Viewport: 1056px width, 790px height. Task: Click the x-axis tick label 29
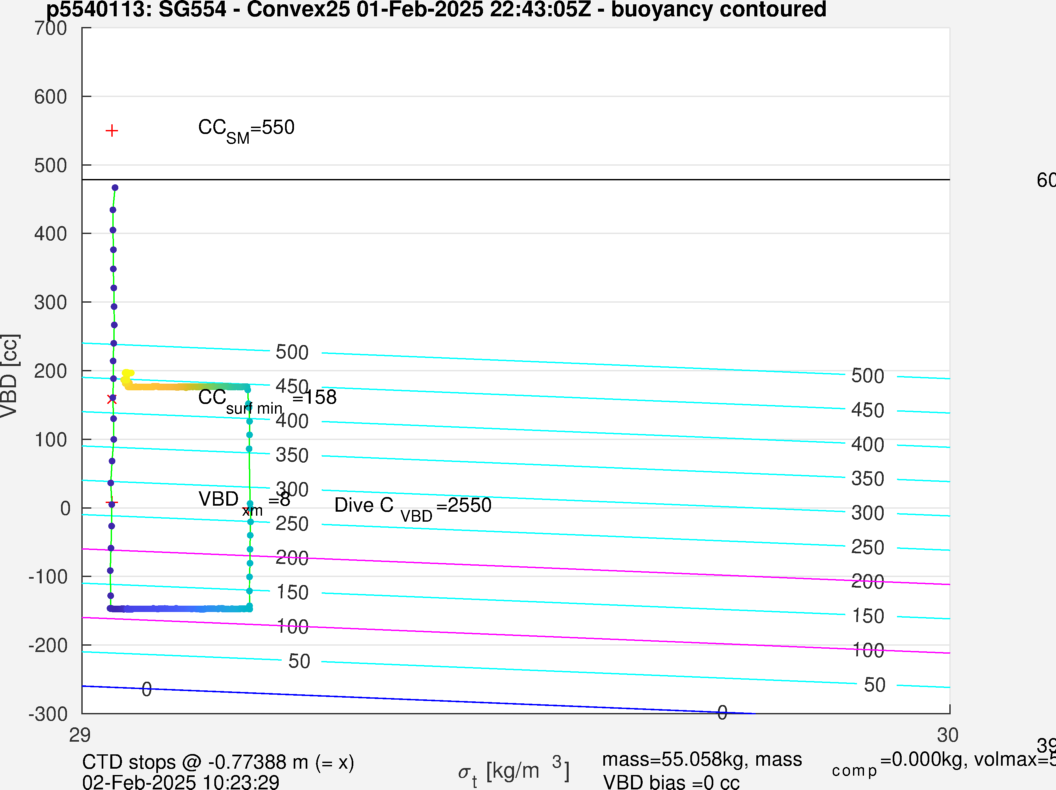(79, 735)
